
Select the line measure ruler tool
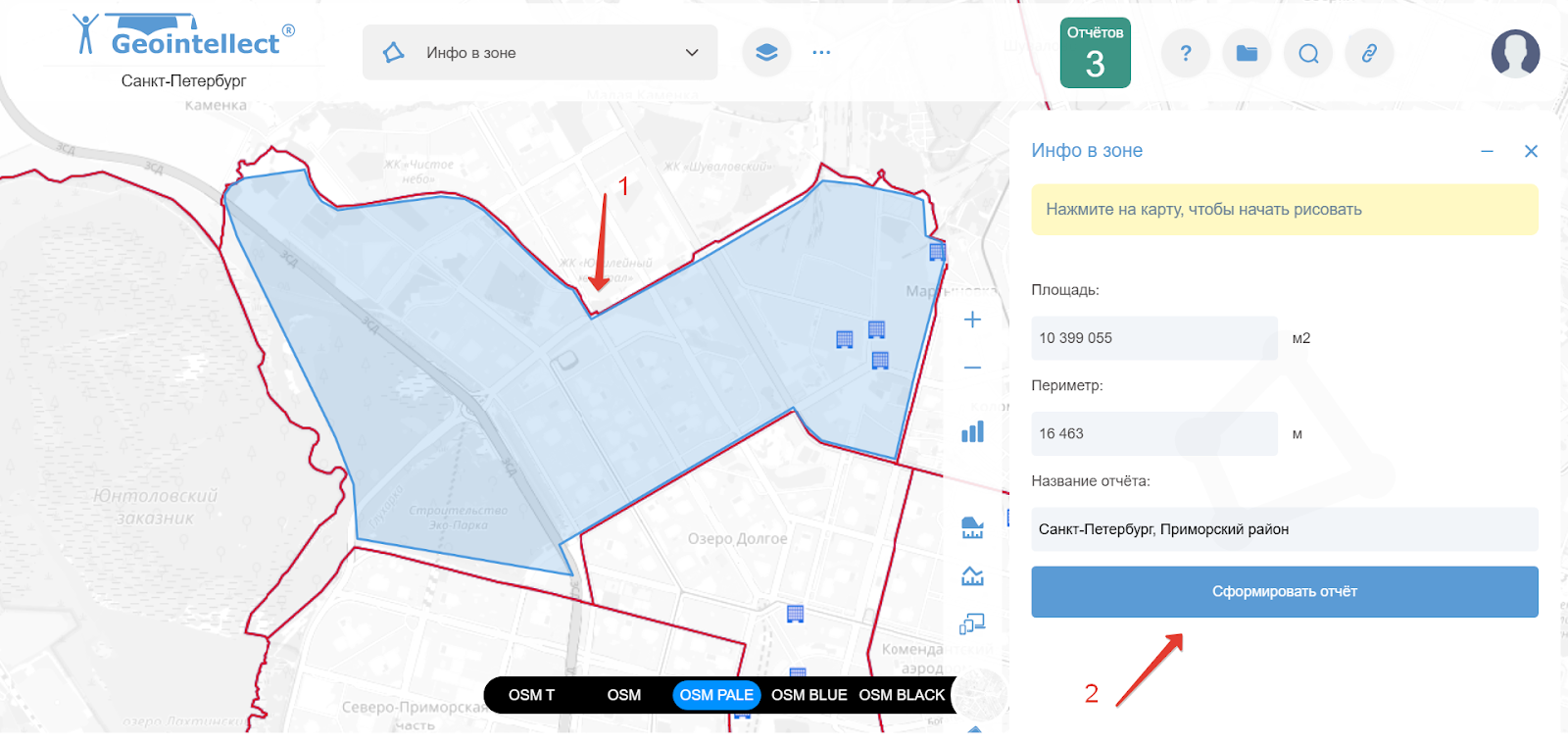(x=972, y=576)
